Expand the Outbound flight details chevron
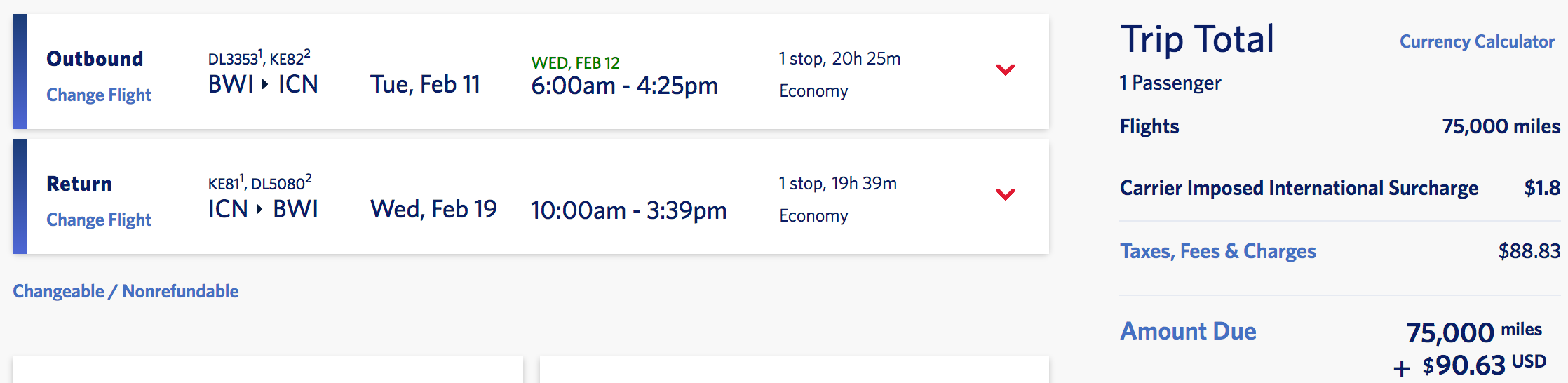The width and height of the screenshot is (1568, 383). pos(1005,69)
